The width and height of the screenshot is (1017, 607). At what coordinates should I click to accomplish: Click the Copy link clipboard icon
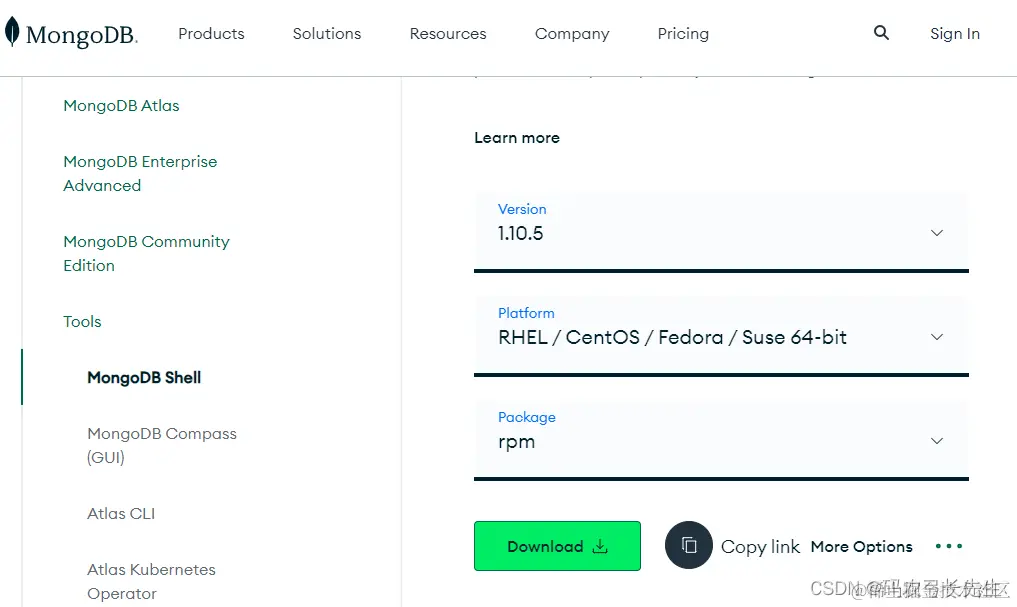click(x=689, y=546)
